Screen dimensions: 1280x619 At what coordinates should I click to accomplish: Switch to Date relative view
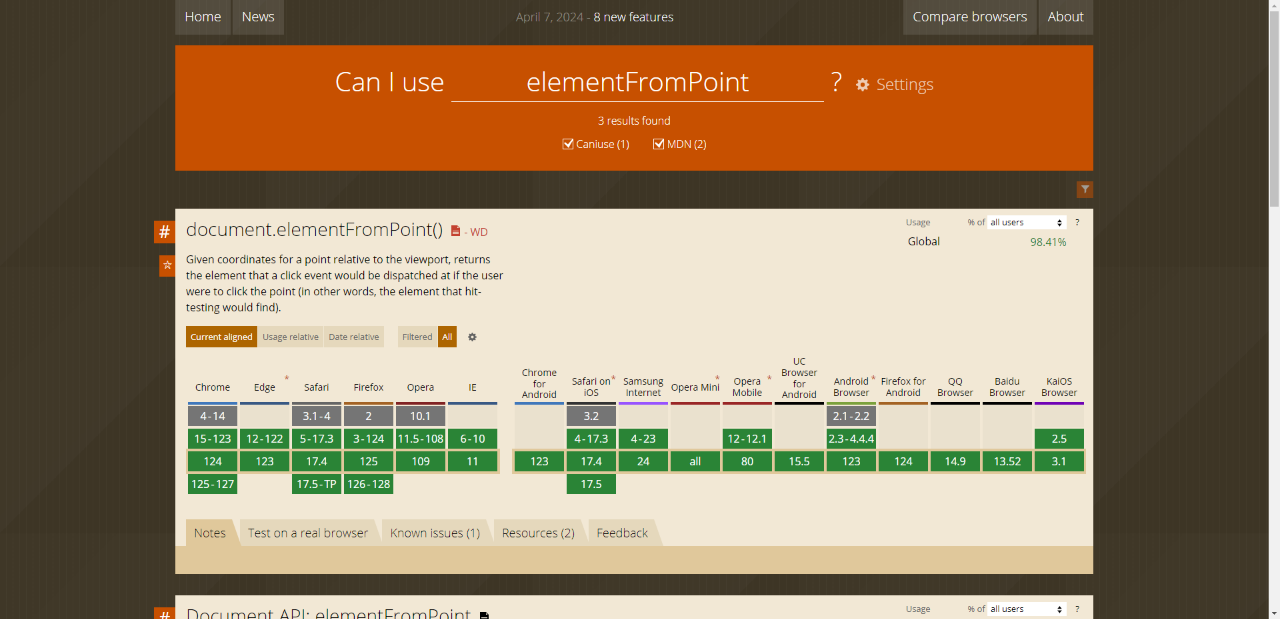(354, 337)
